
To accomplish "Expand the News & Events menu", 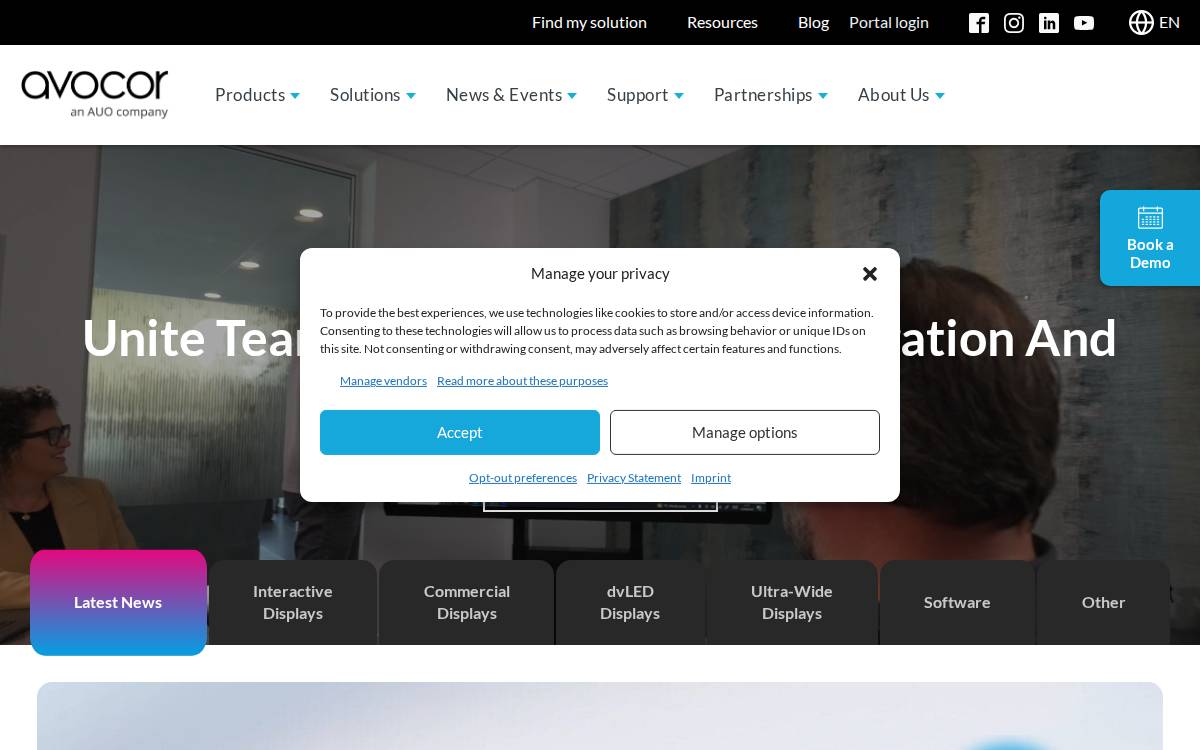I will coord(511,95).
